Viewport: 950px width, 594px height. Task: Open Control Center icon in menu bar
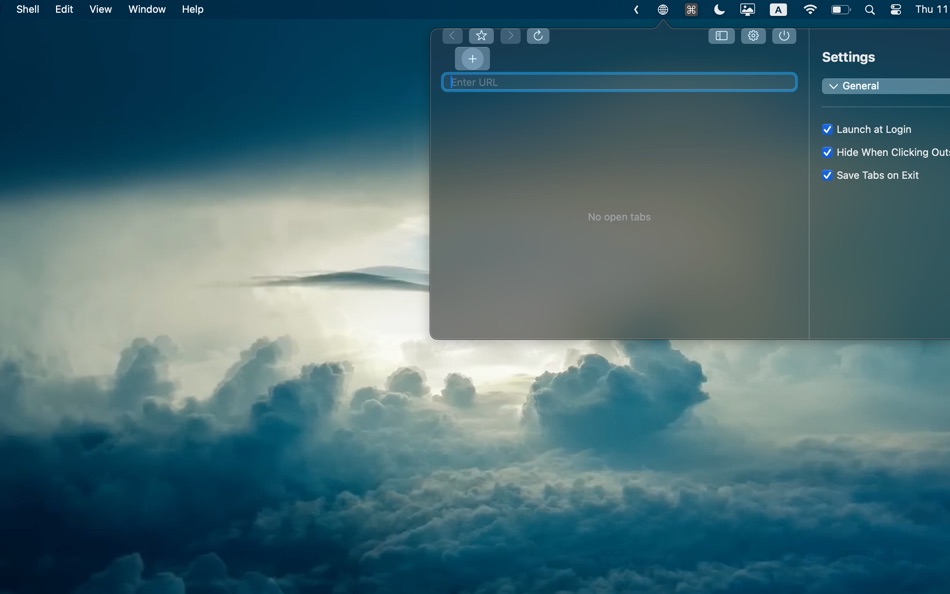pos(896,10)
